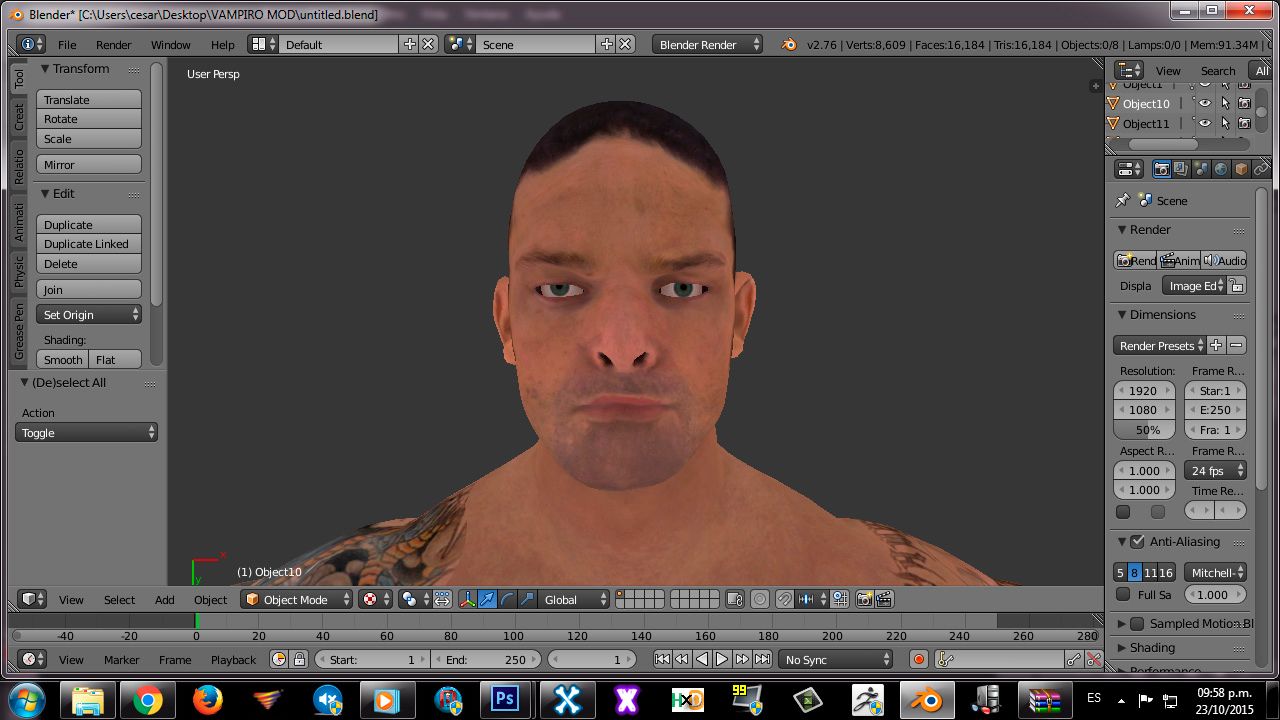Open the Help menu
The width and height of the screenshot is (1280, 720).
pos(223,45)
